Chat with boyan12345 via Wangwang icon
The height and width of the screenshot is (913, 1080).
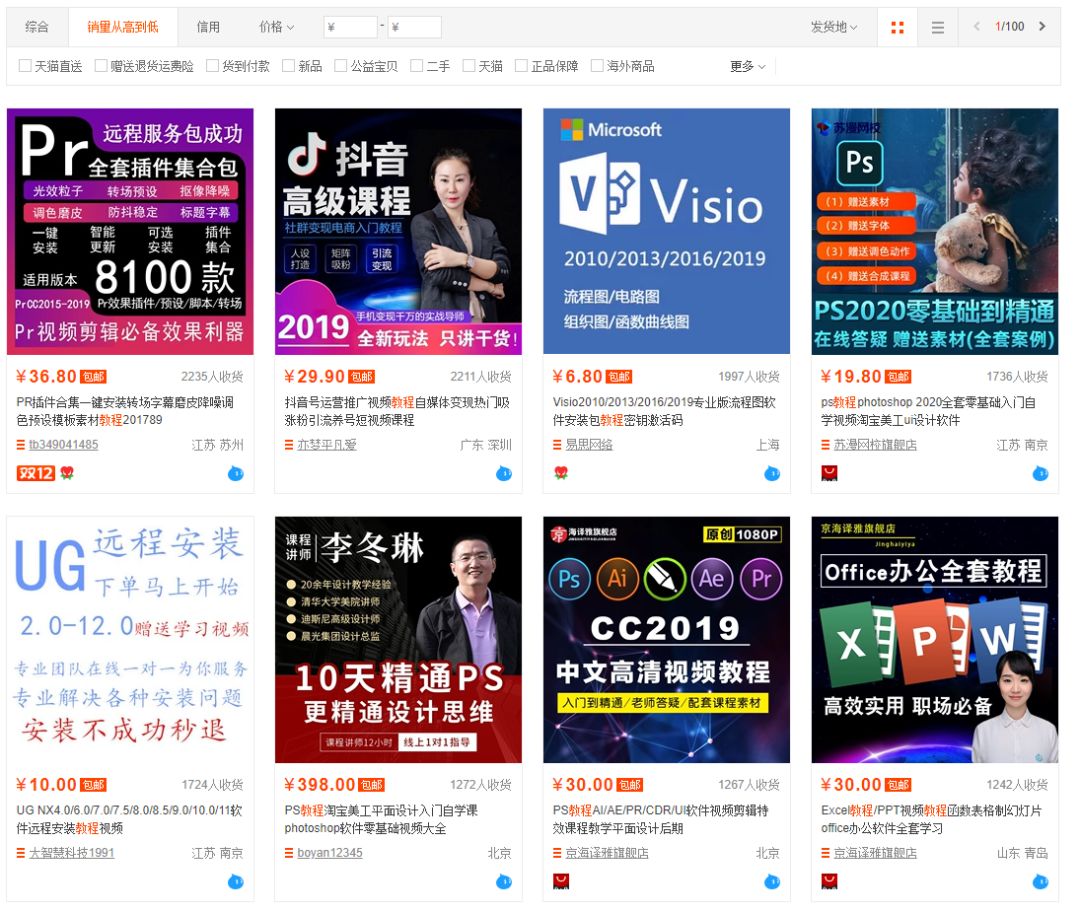pos(504,881)
